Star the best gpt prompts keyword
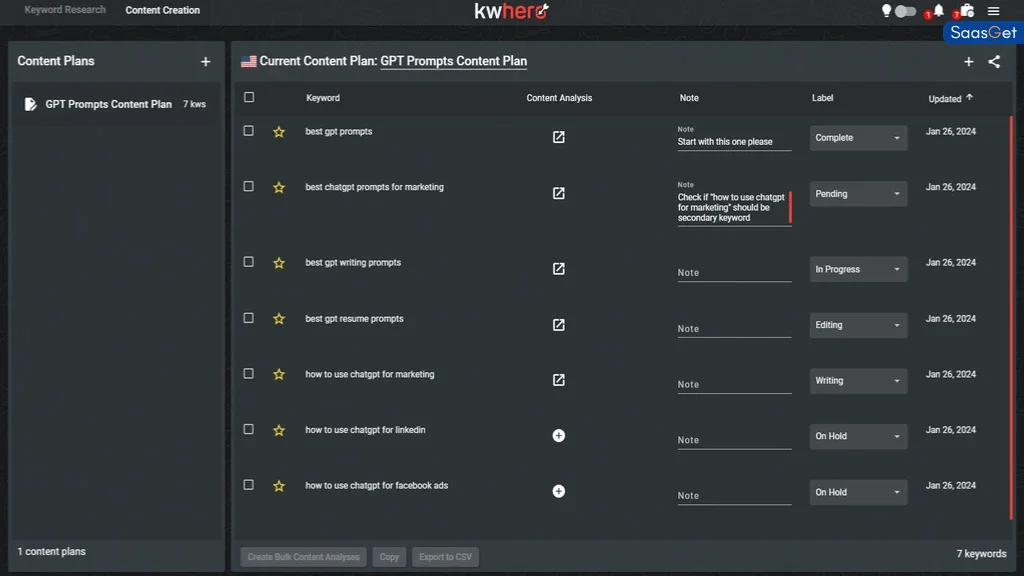Screen dimensions: 1024x576 coord(279,132)
